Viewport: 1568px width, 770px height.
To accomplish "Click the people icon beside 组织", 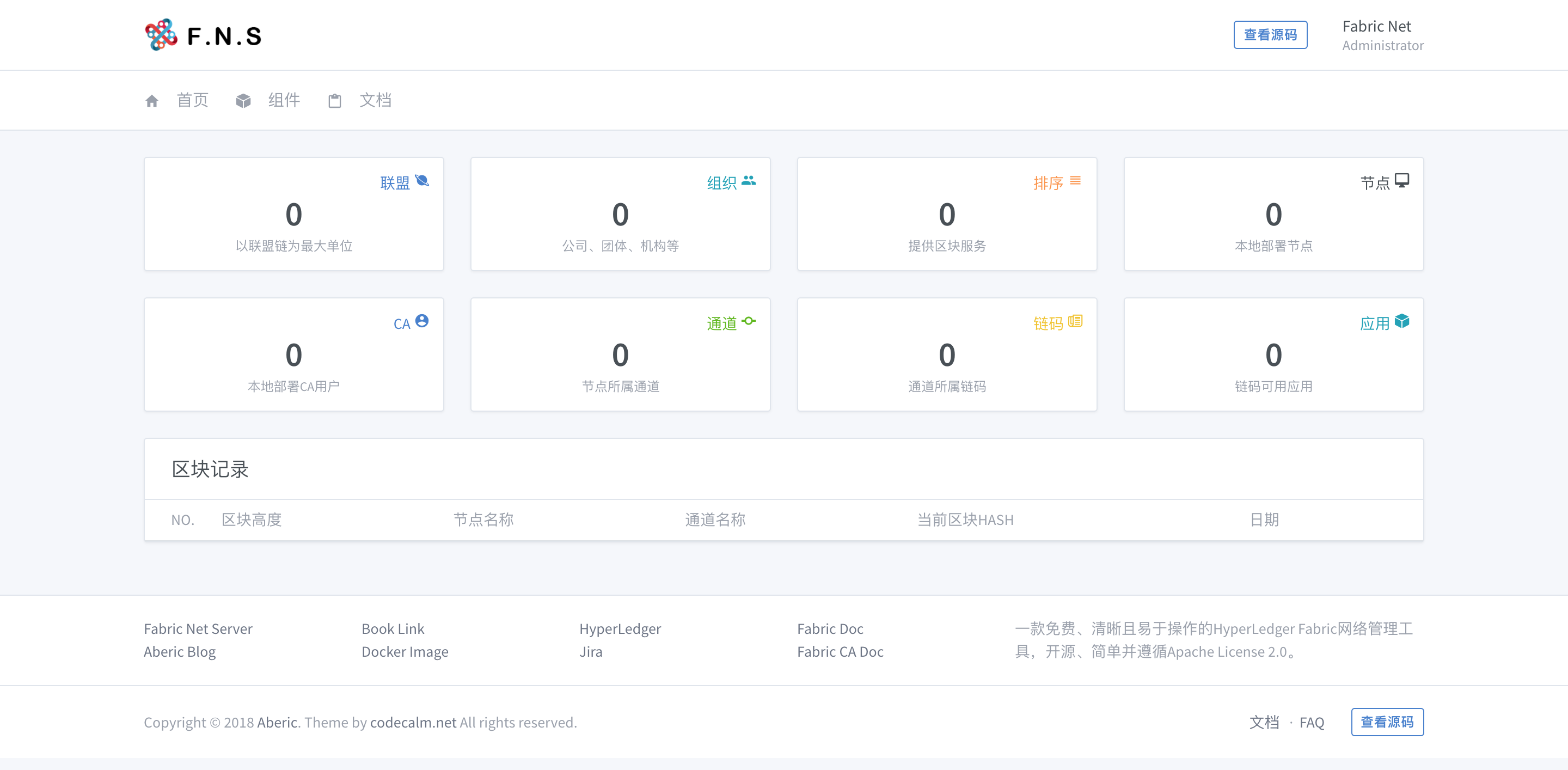I will pos(749,181).
